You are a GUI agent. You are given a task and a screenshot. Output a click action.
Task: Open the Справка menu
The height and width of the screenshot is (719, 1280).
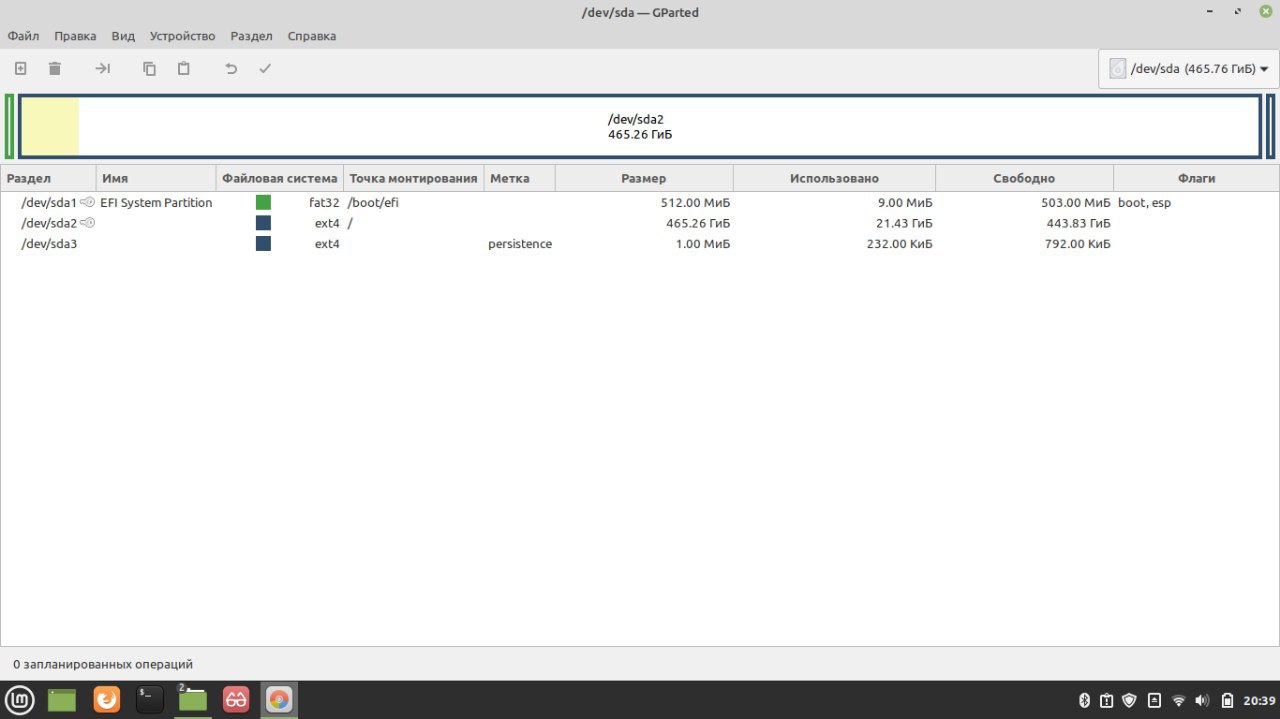tap(312, 36)
